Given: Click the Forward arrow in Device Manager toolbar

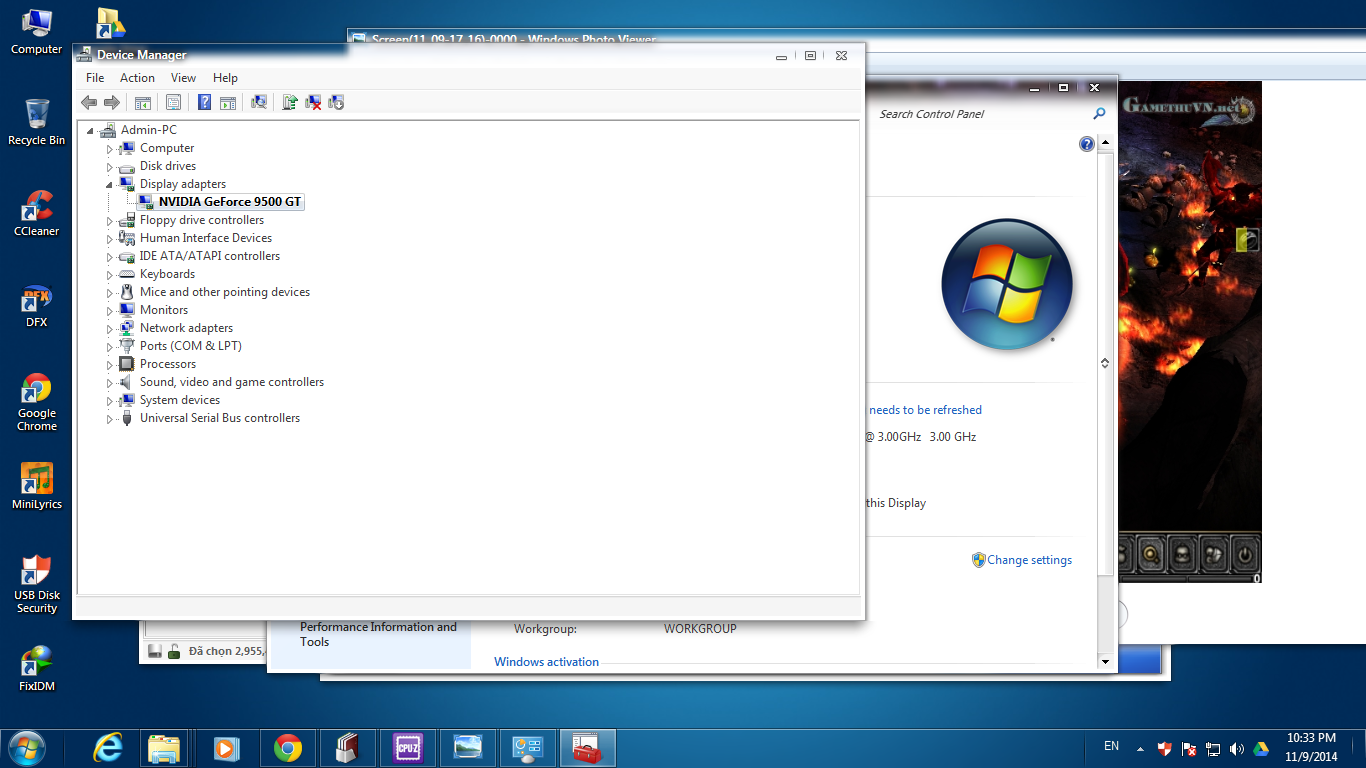Looking at the screenshot, I should pyautogui.click(x=112, y=102).
